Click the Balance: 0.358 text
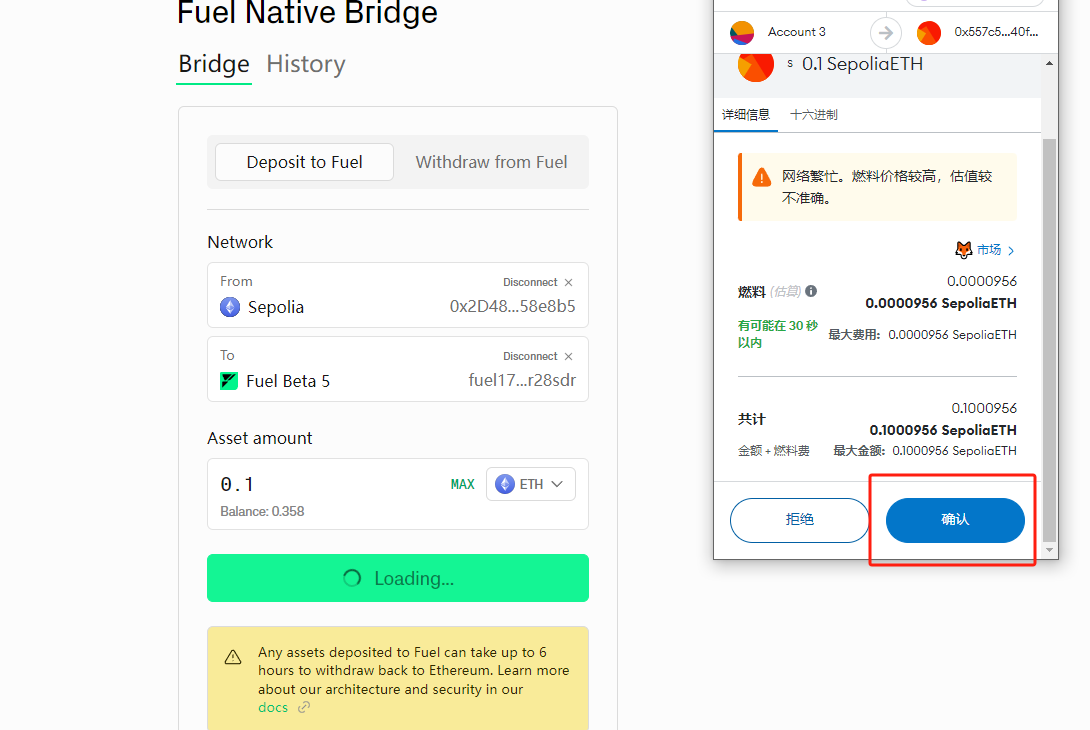The width and height of the screenshot is (1090, 730). coord(262,512)
